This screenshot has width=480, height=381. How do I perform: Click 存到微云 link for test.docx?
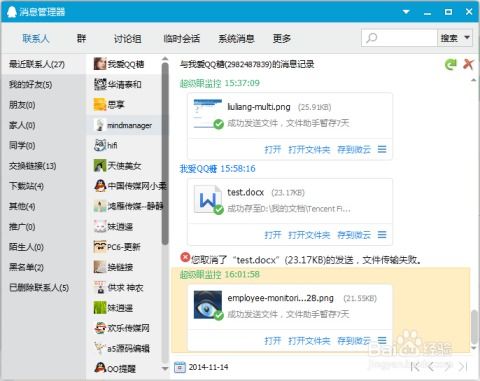pos(354,235)
